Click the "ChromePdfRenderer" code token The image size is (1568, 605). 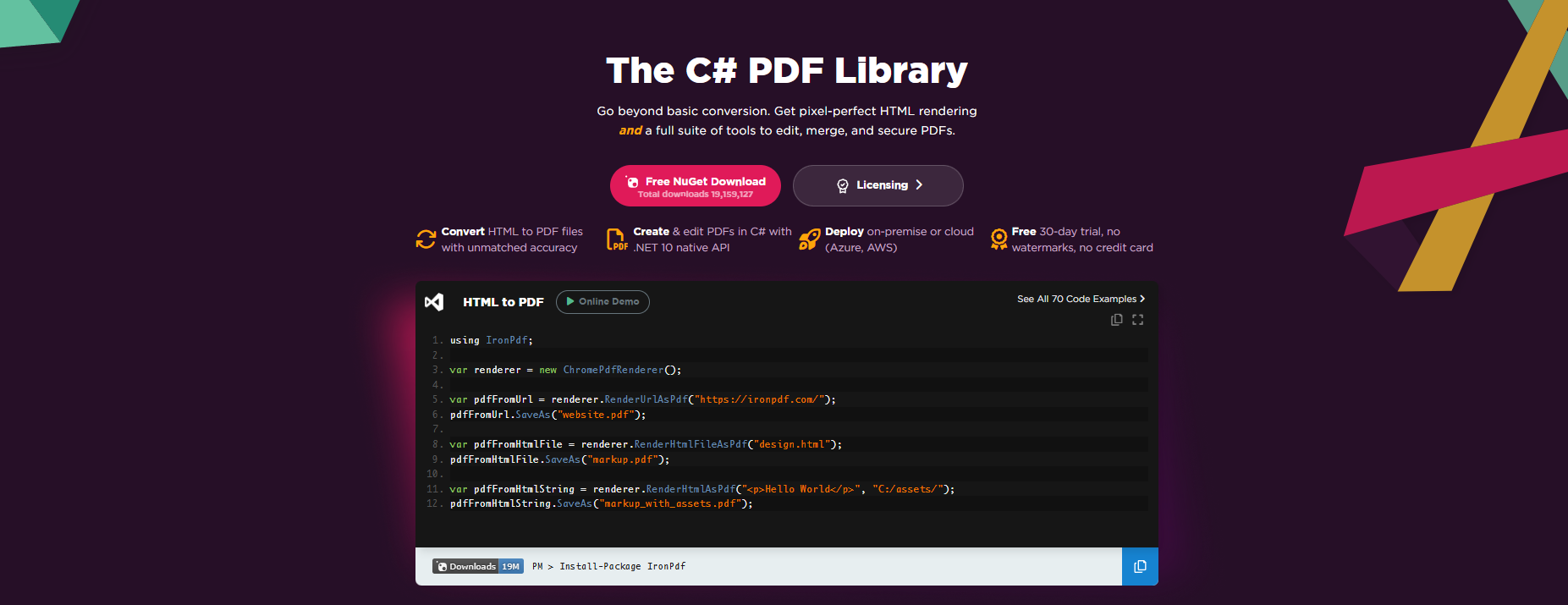[x=613, y=370]
